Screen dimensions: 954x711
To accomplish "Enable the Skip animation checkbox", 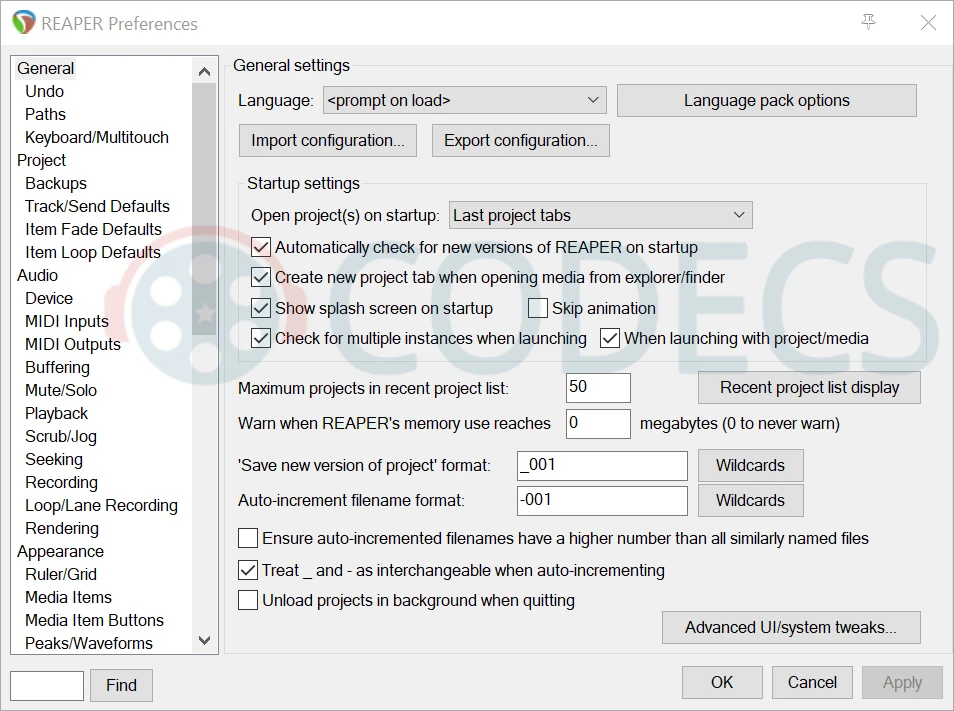I will (x=538, y=308).
